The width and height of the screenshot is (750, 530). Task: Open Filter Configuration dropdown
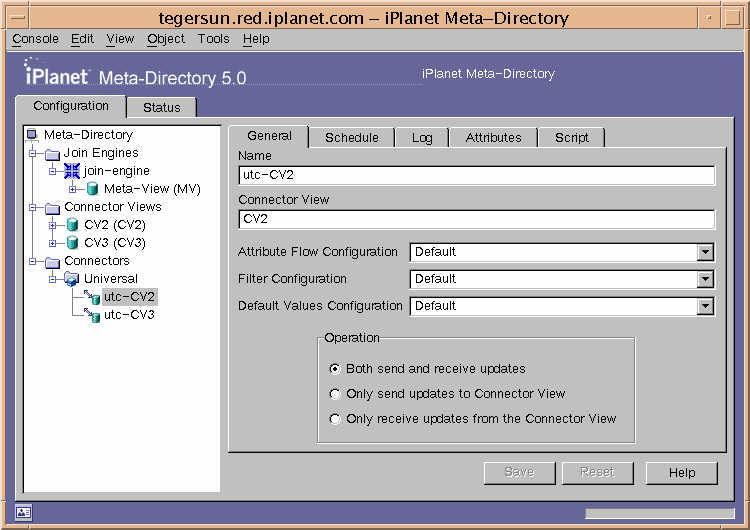click(705, 279)
